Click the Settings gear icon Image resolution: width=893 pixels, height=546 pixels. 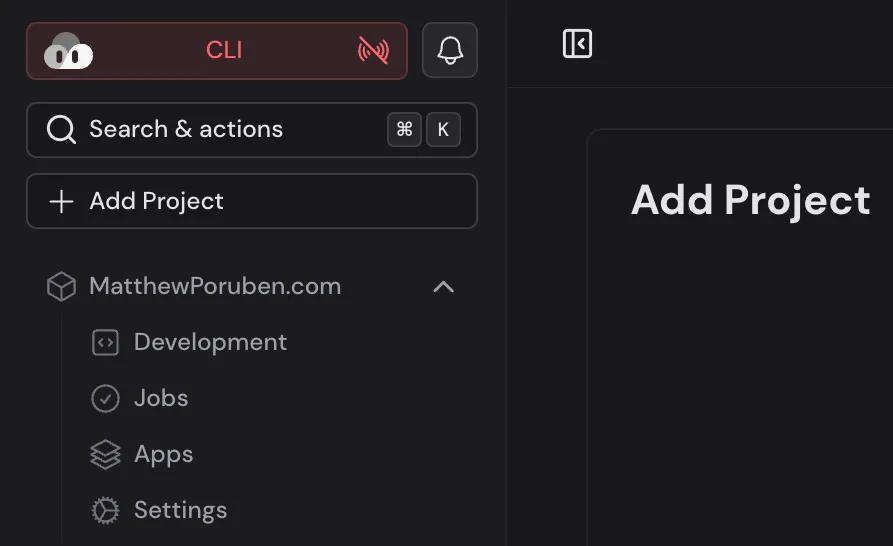[105, 511]
